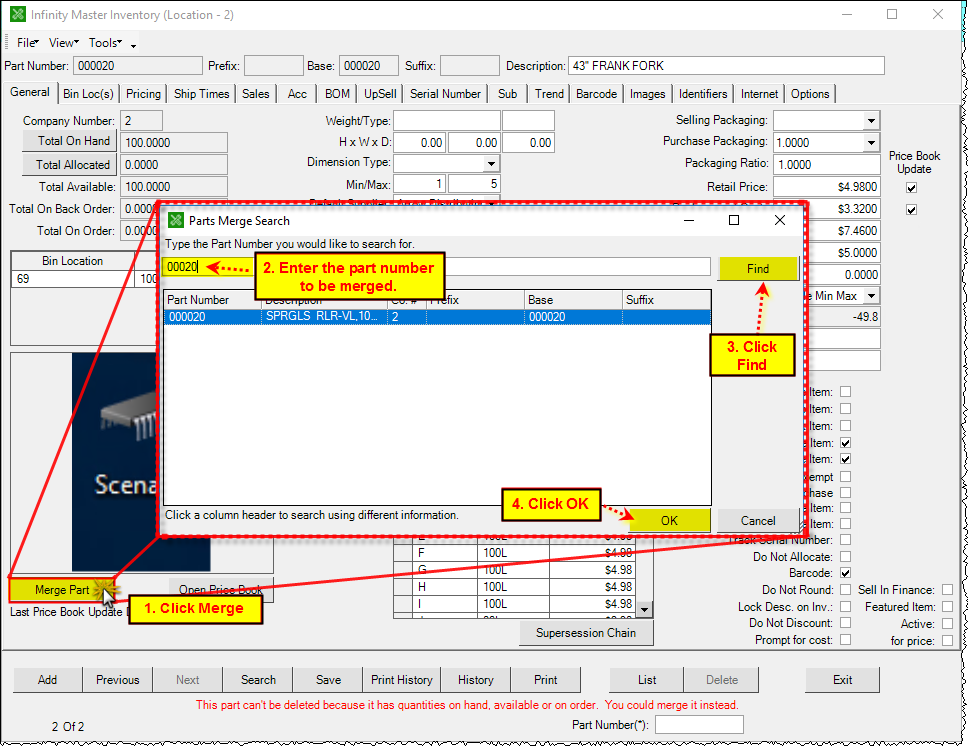The height and width of the screenshot is (746, 968).
Task: Click the Find button in Parts Merge Search
Action: pos(758,269)
